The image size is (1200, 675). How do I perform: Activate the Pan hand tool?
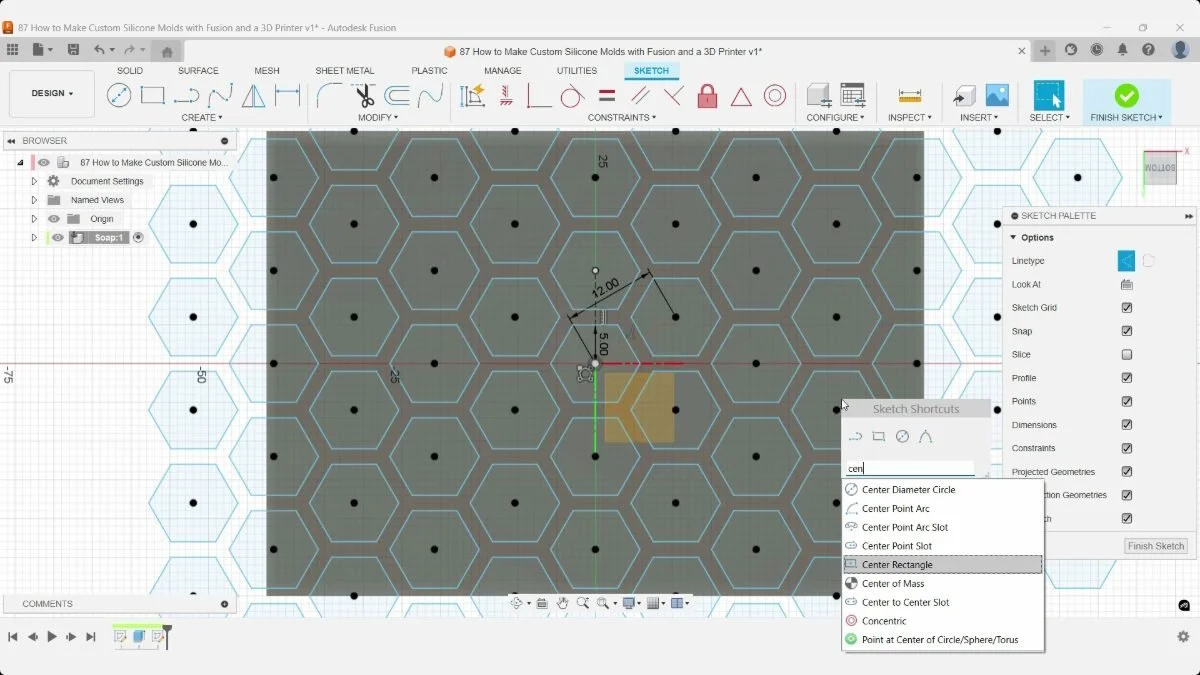(x=563, y=603)
